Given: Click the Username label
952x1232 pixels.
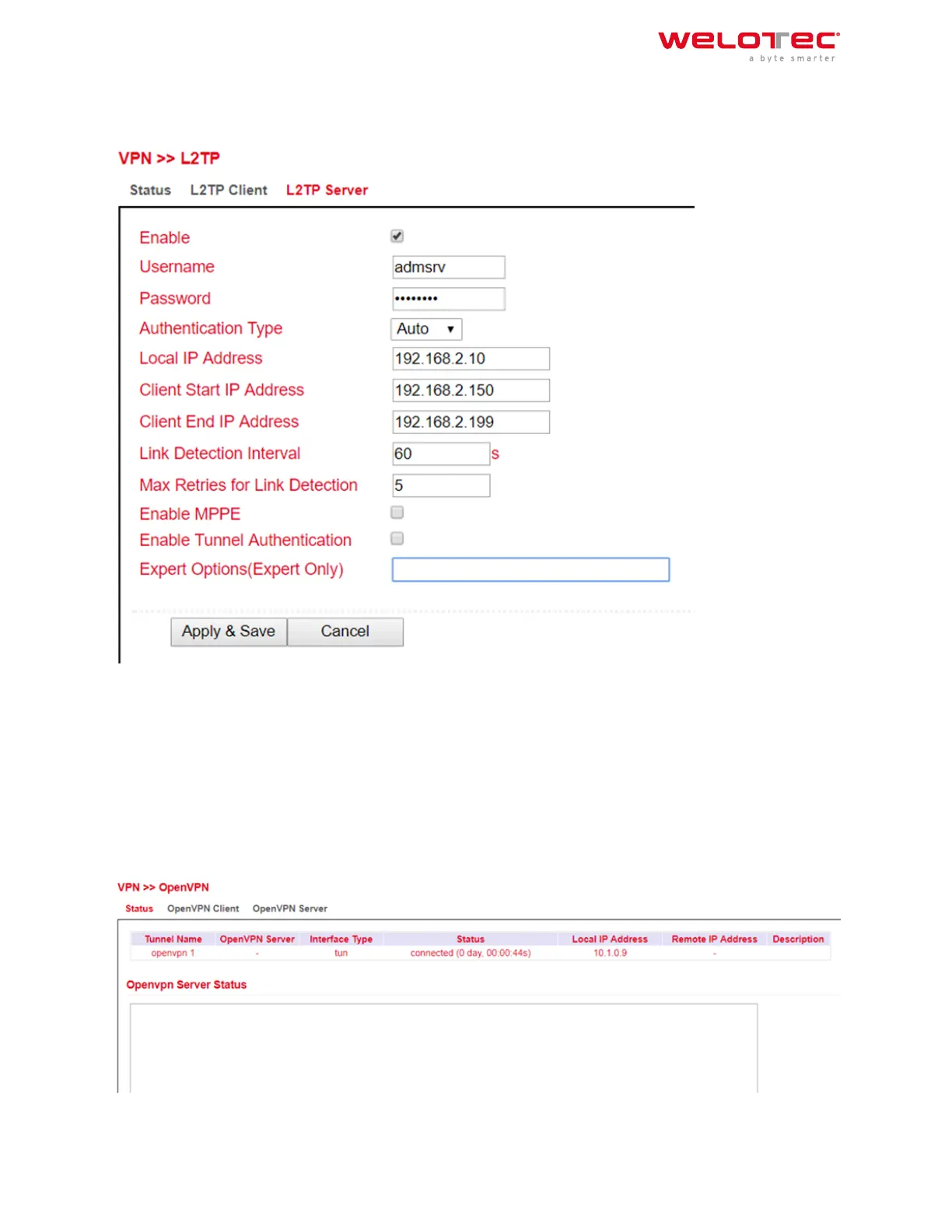Looking at the screenshot, I should pos(177,267).
